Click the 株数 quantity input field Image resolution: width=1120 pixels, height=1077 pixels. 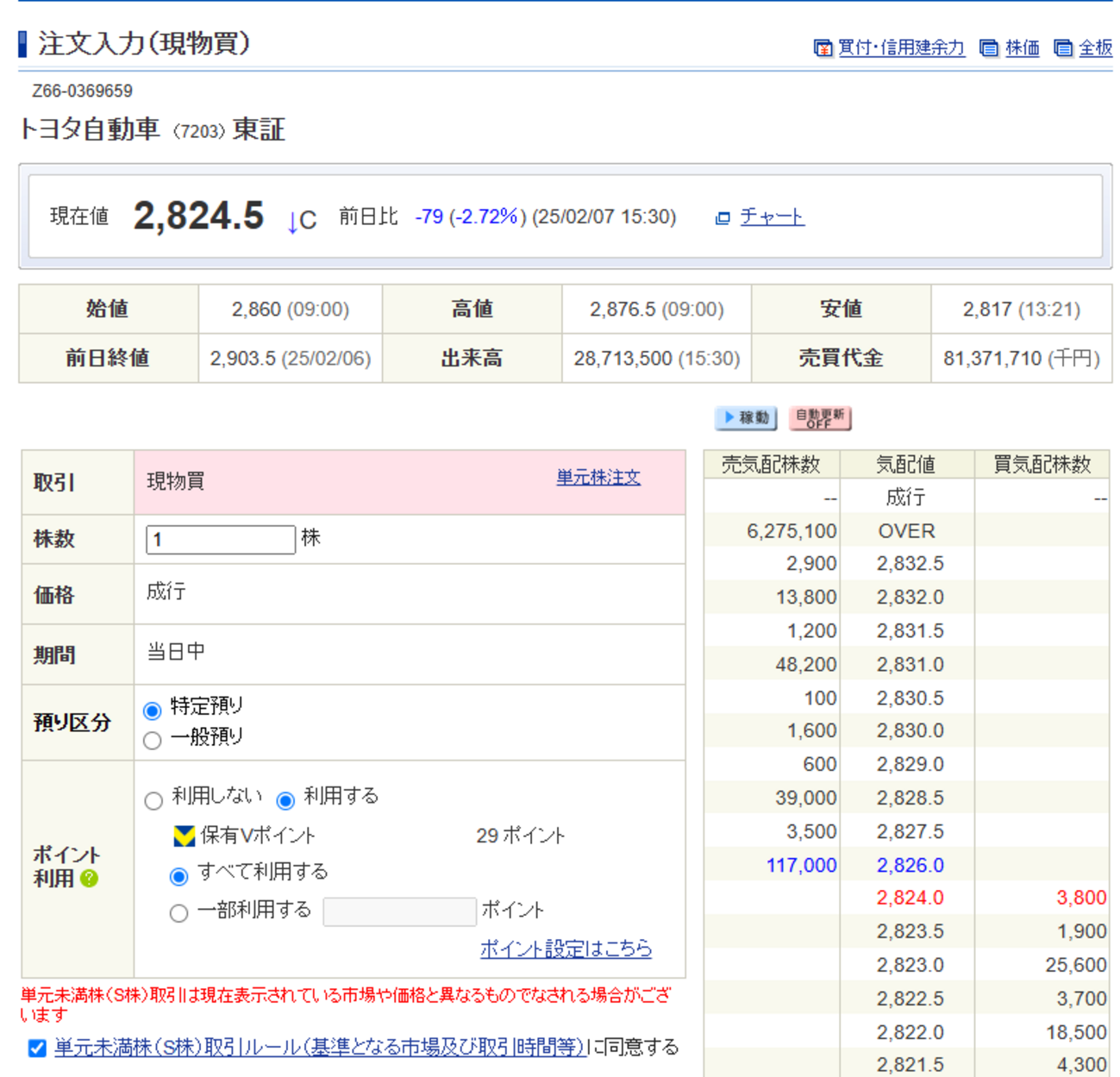[221, 540]
